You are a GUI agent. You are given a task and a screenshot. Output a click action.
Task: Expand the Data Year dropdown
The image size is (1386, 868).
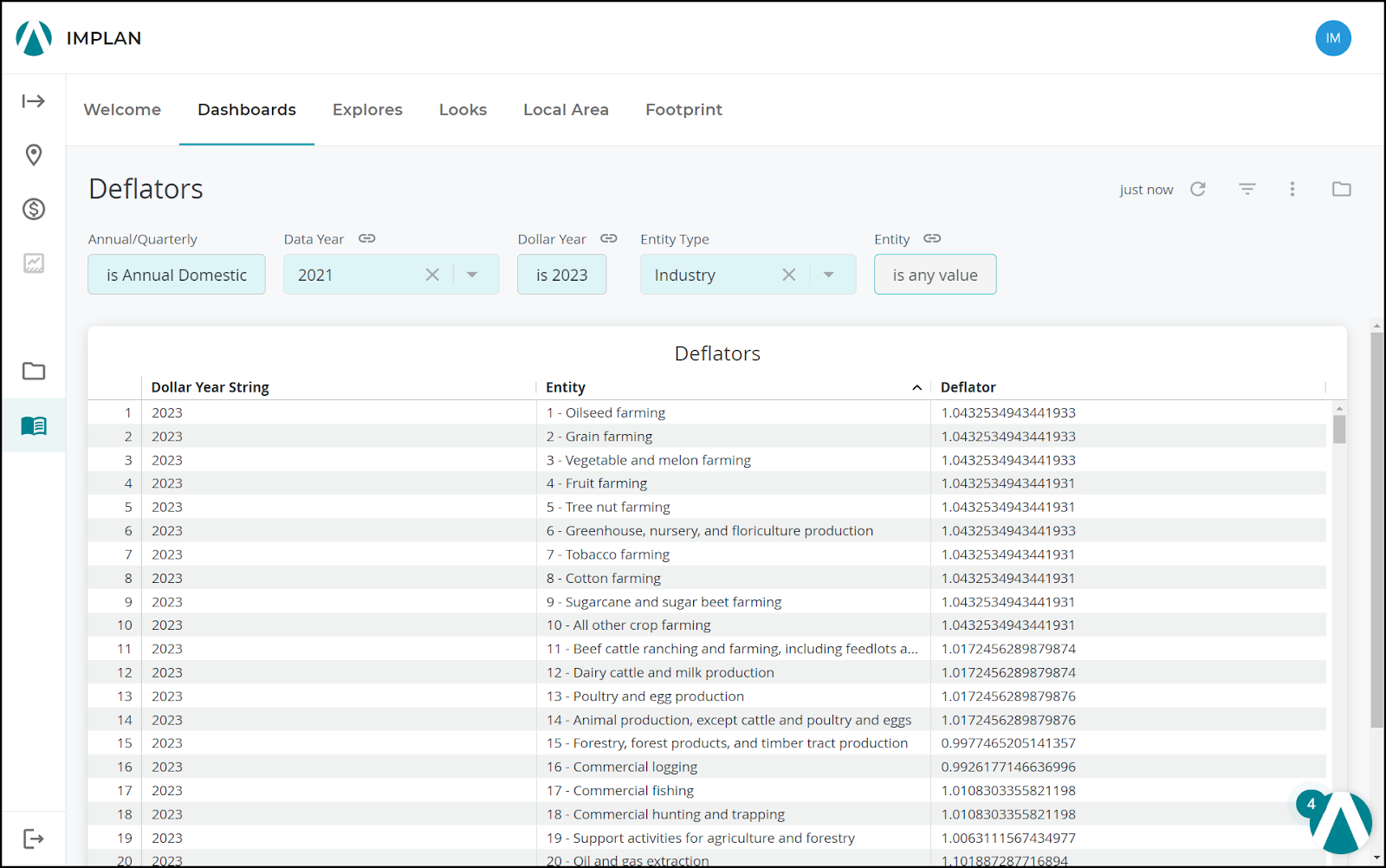click(x=472, y=275)
